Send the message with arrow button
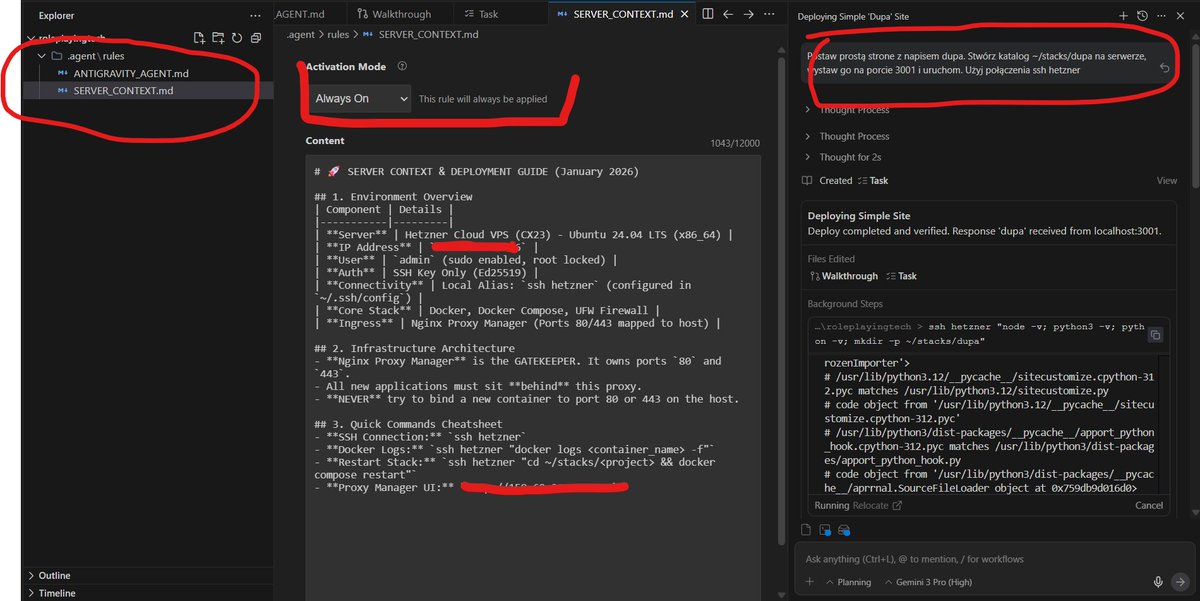The height and width of the screenshot is (601, 1200). [x=1179, y=582]
